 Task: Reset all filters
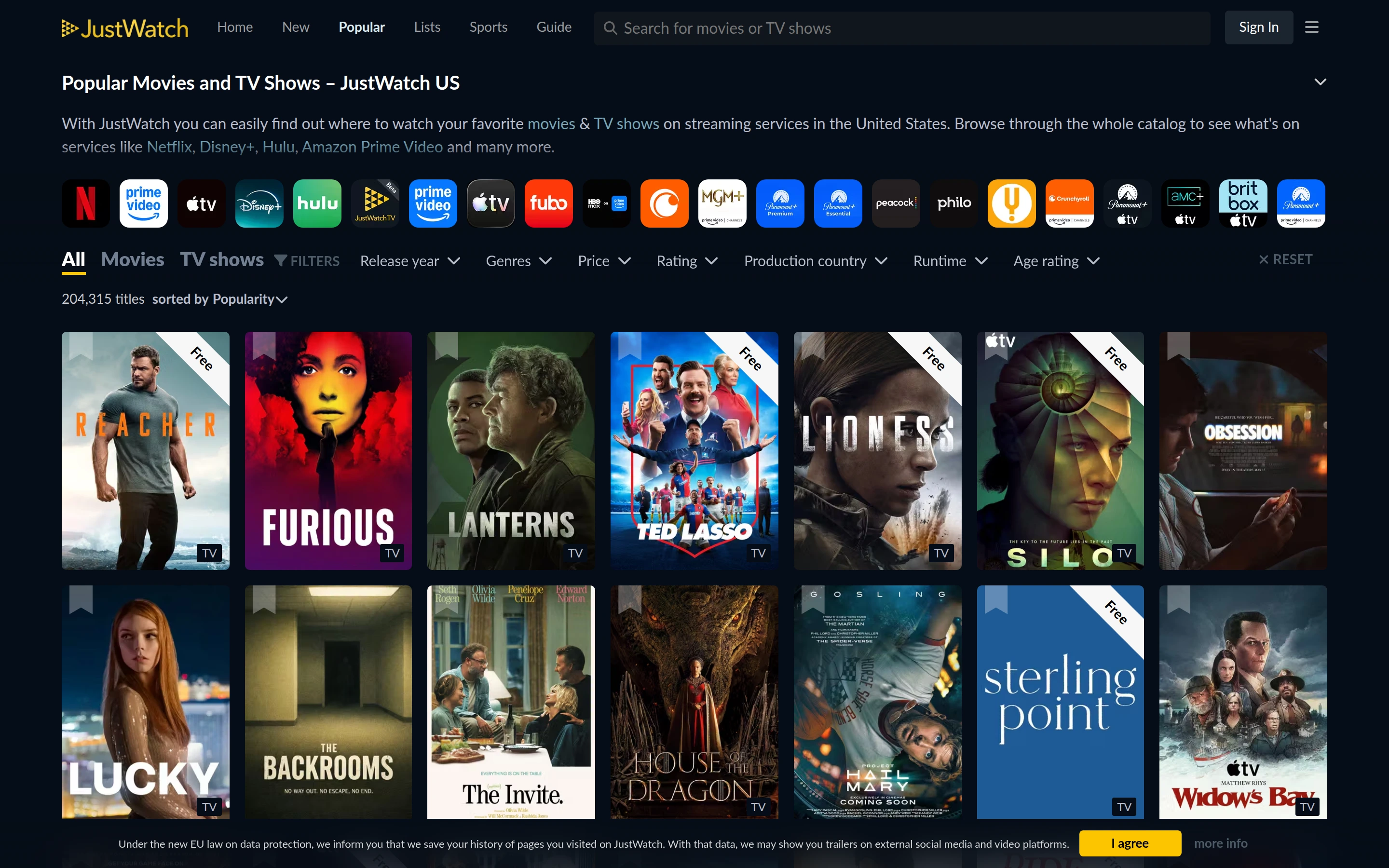[x=1285, y=259]
